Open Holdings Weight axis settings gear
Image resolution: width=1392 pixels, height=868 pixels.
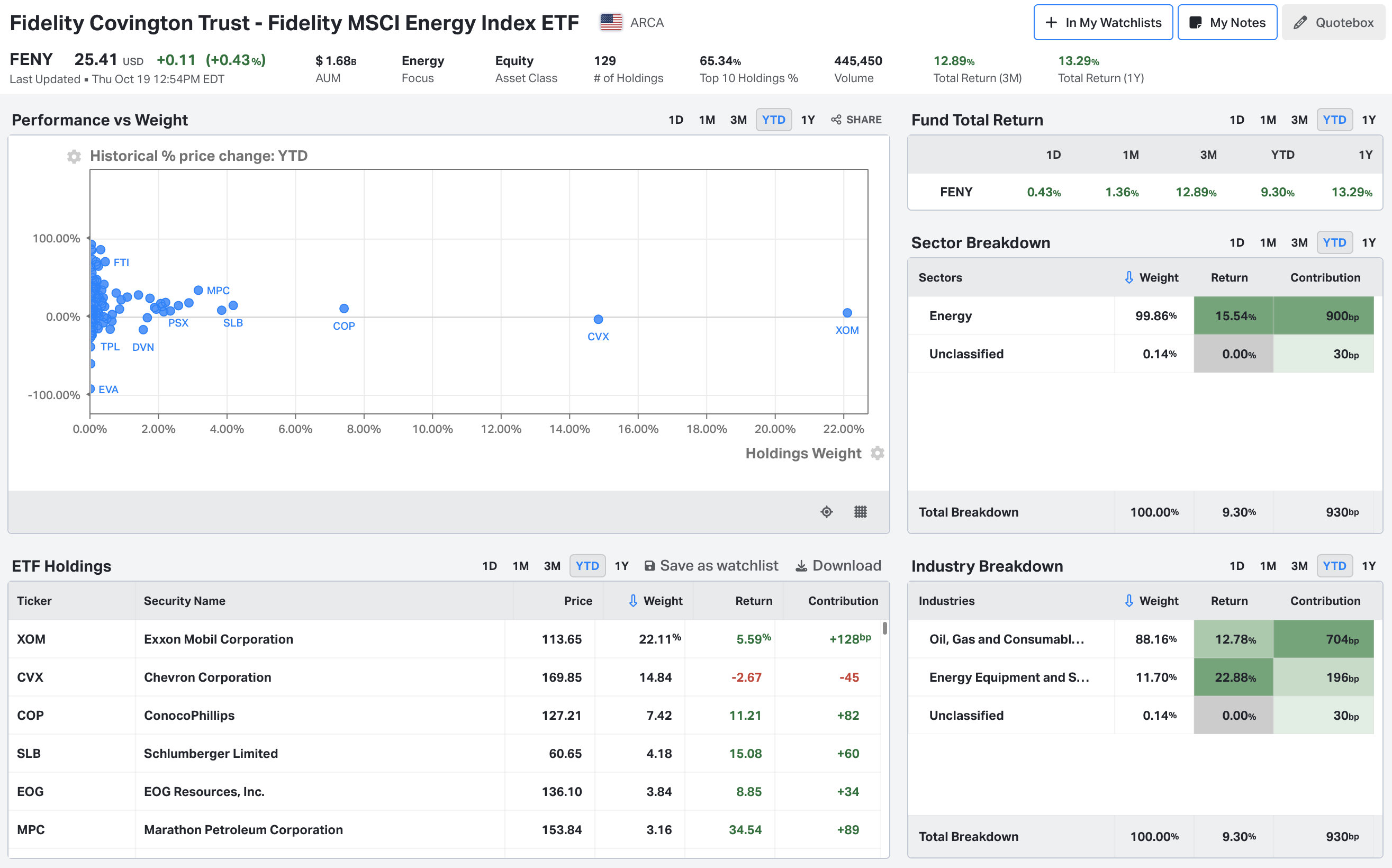point(877,453)
